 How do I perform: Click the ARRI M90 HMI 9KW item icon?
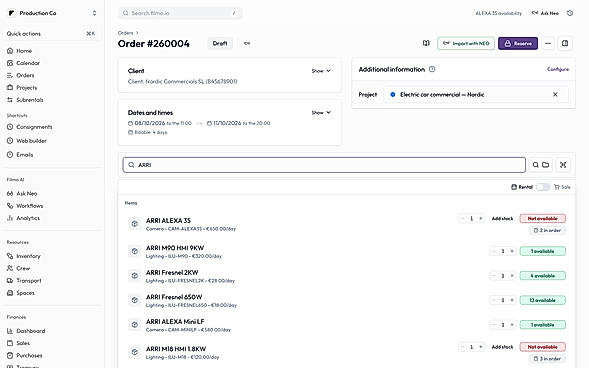tap(134, 251)
